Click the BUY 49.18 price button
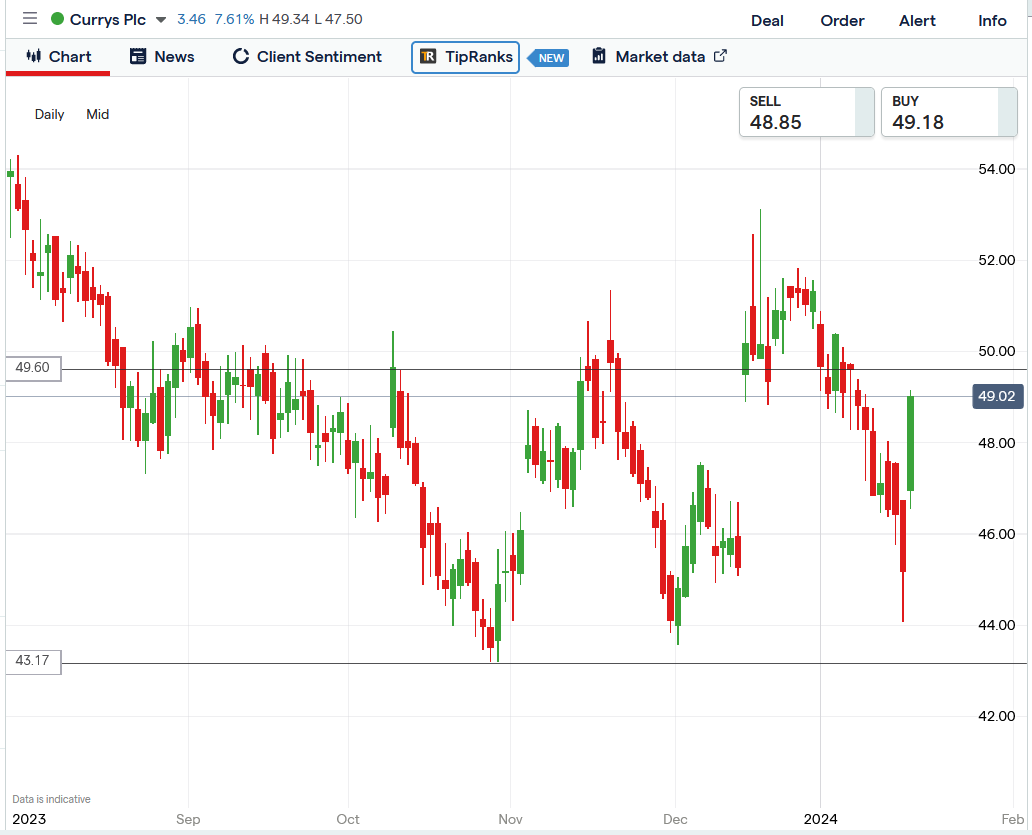Viewport: 1032px width, 835px height. pos(948,112)
